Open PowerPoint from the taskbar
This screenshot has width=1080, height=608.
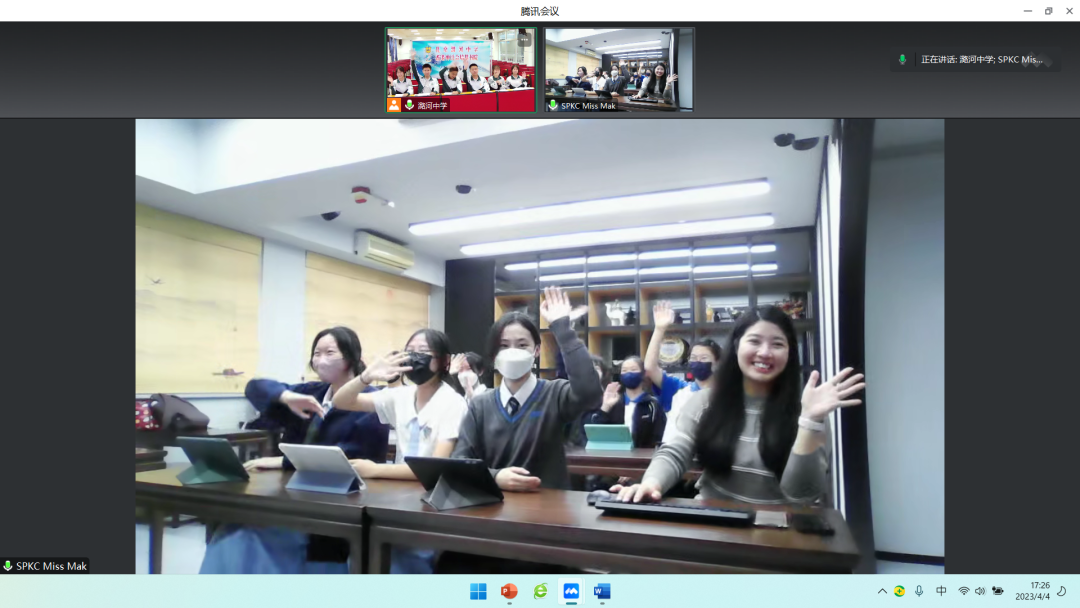point(509,591)
